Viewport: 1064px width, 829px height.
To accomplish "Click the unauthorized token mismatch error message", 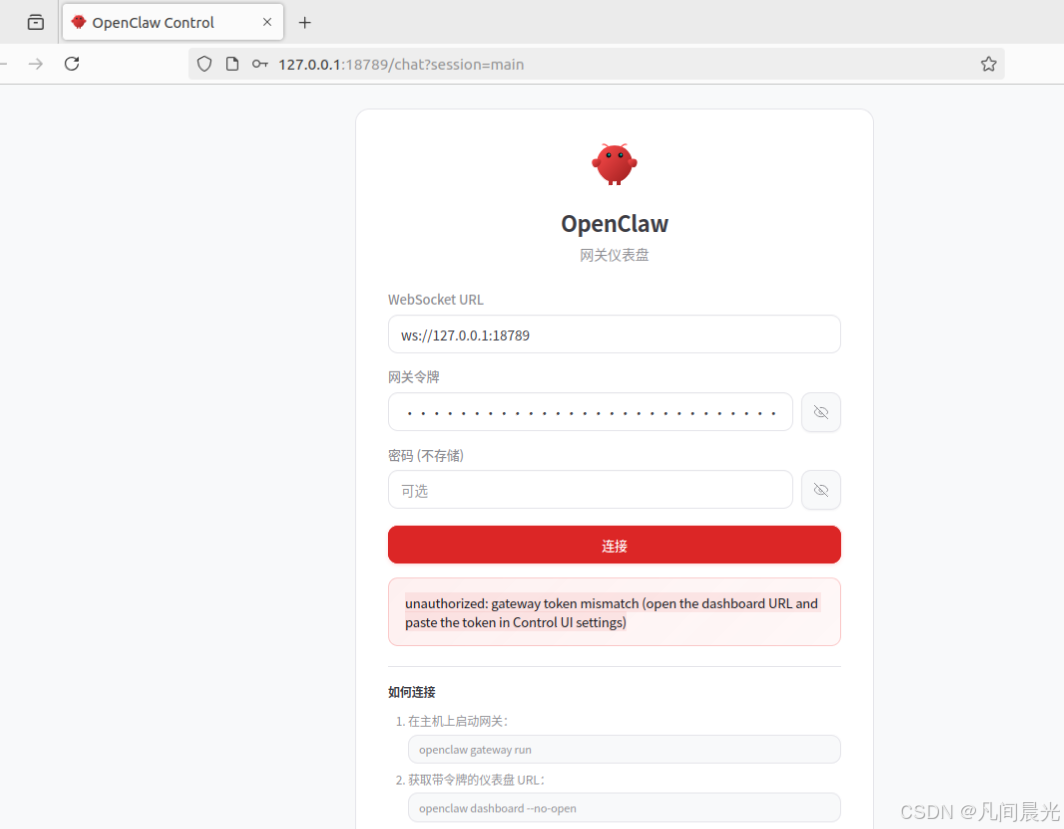I will 614,612.
